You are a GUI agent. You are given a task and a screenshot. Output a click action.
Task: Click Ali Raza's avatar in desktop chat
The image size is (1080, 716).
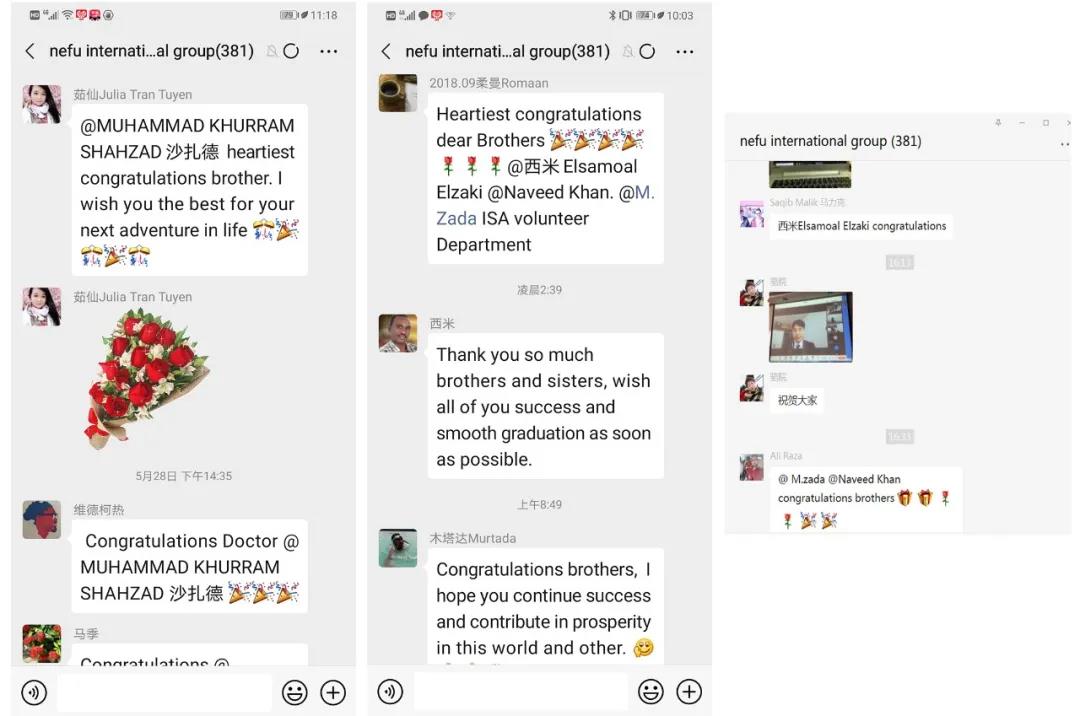(x=752, y=467)
